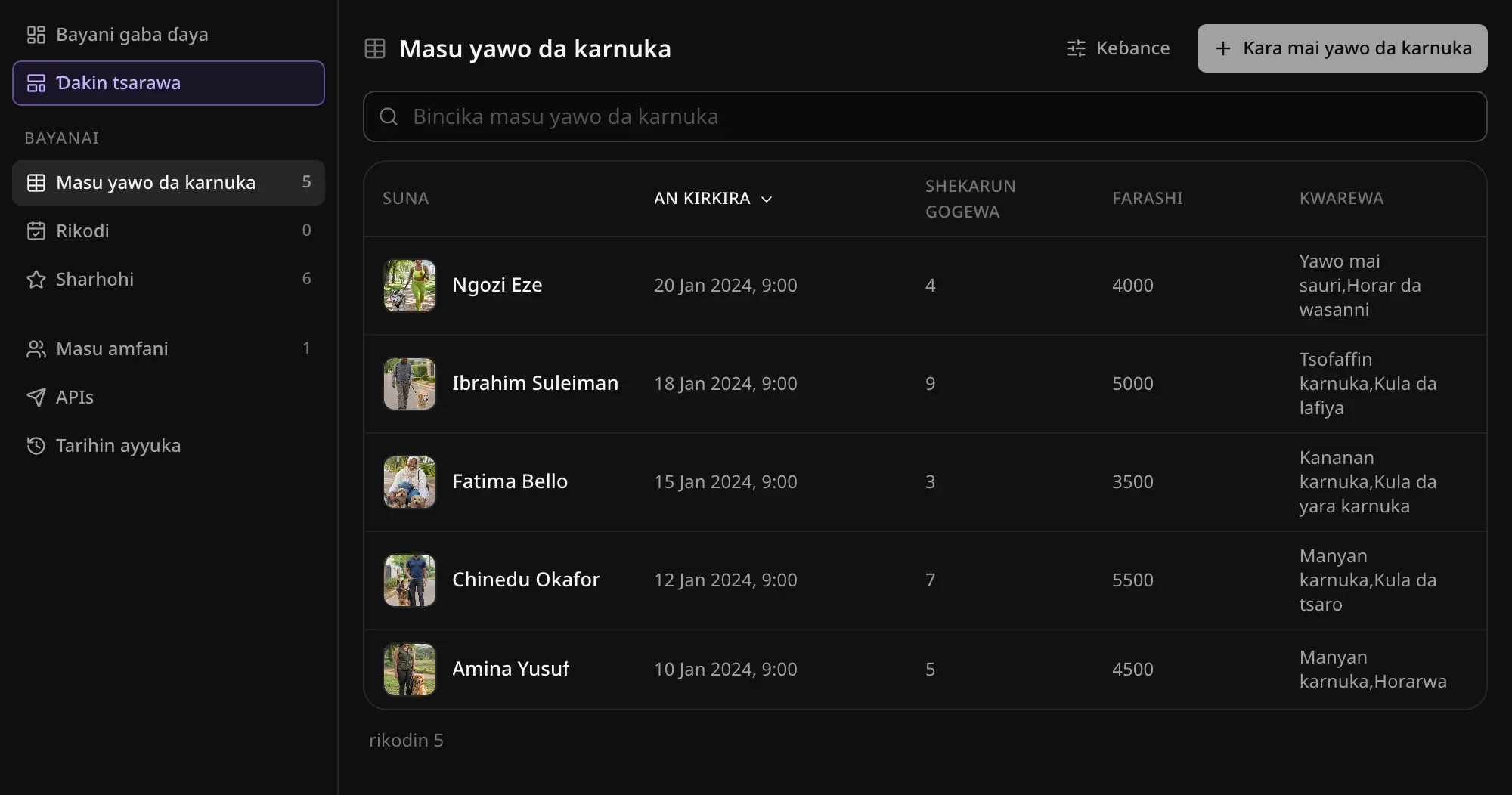Click the Masu amfani users icon
Image resolution: width=1512 pixels, height=795 pixels.
[36, 349]
